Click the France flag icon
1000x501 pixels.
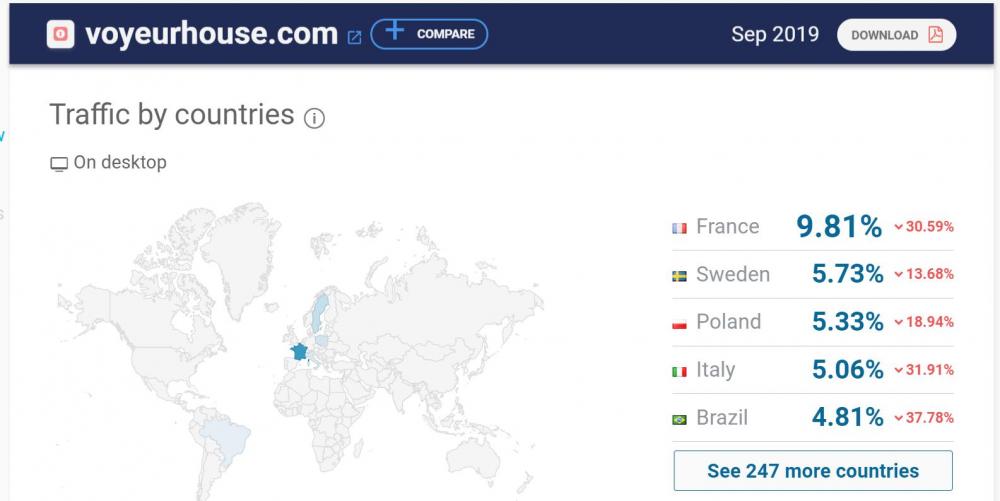point(680,228)
